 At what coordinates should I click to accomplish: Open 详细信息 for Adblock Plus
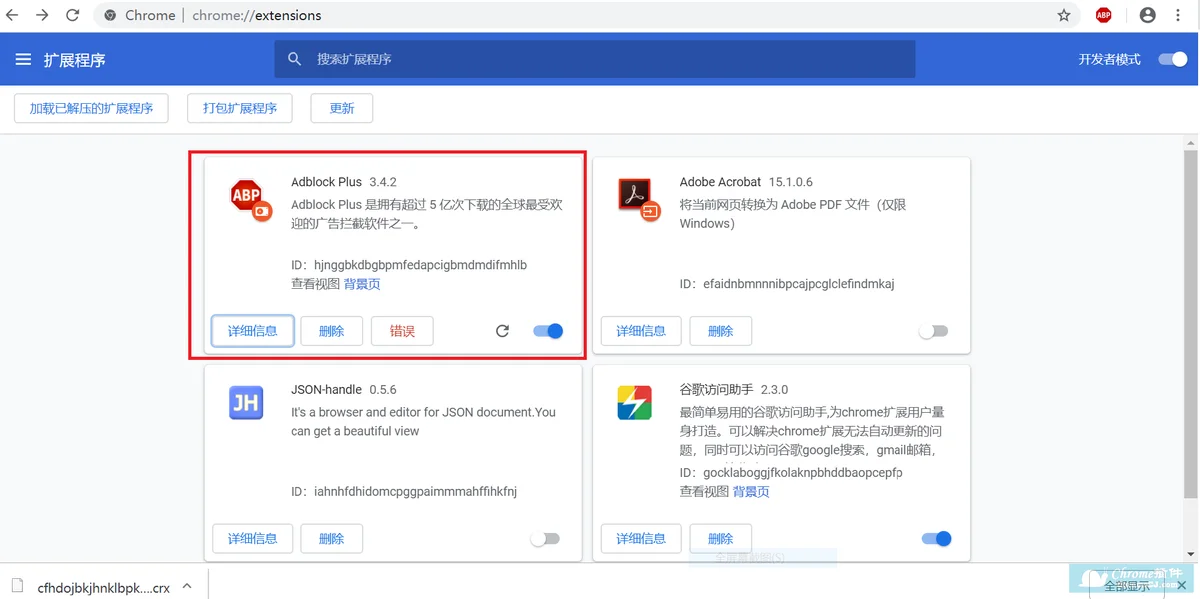coord(253,331)
